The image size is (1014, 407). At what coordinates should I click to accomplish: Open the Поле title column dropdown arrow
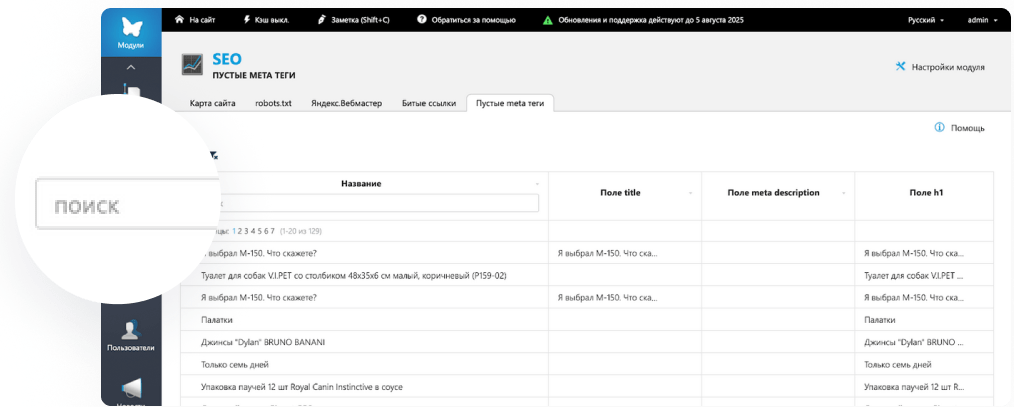point(691,193)
